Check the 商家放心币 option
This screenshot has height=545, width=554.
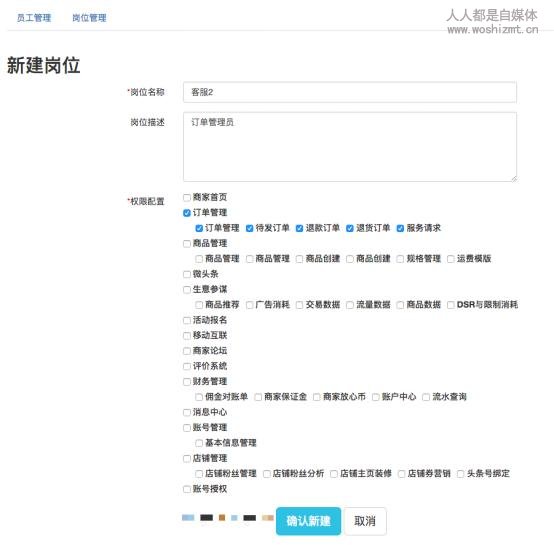[317, 397]
